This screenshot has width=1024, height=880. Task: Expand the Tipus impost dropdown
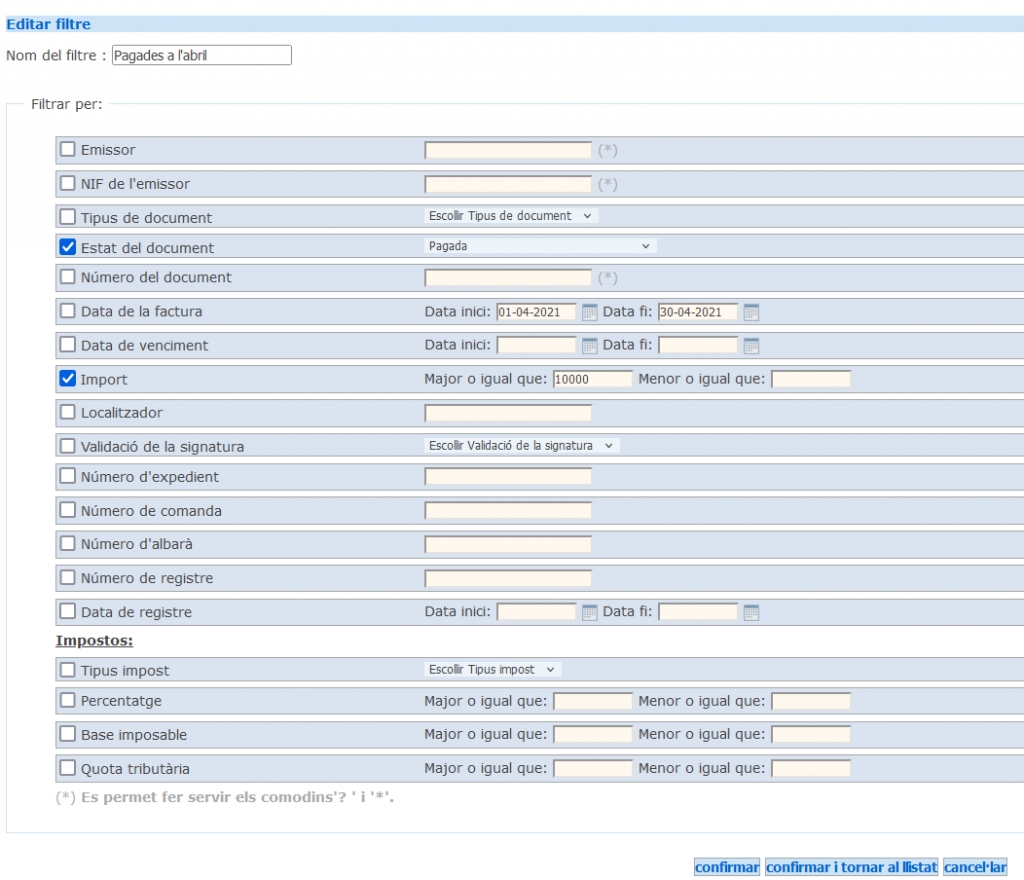coord(492,670)
